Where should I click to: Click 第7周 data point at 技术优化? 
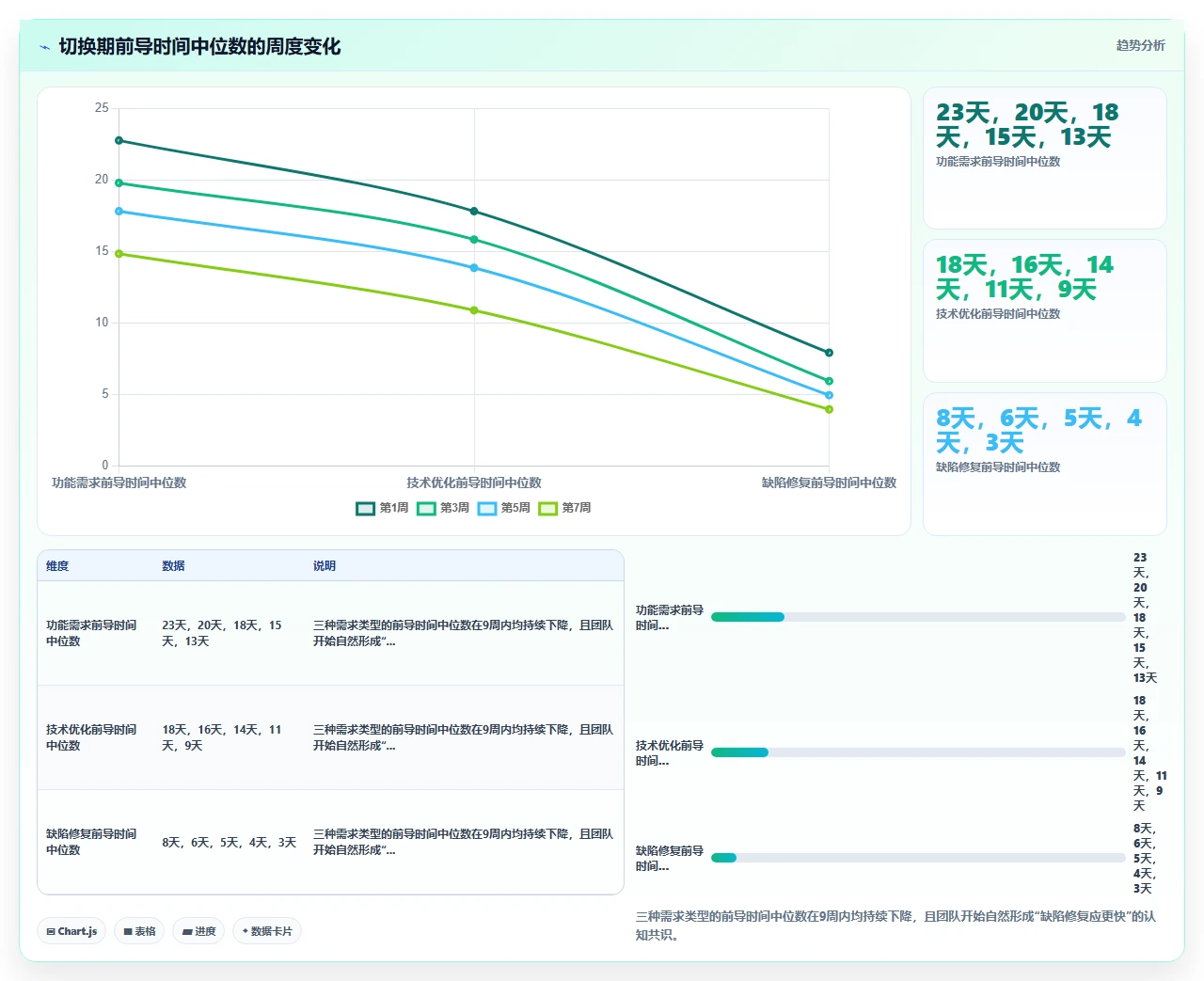coord(474,310)
